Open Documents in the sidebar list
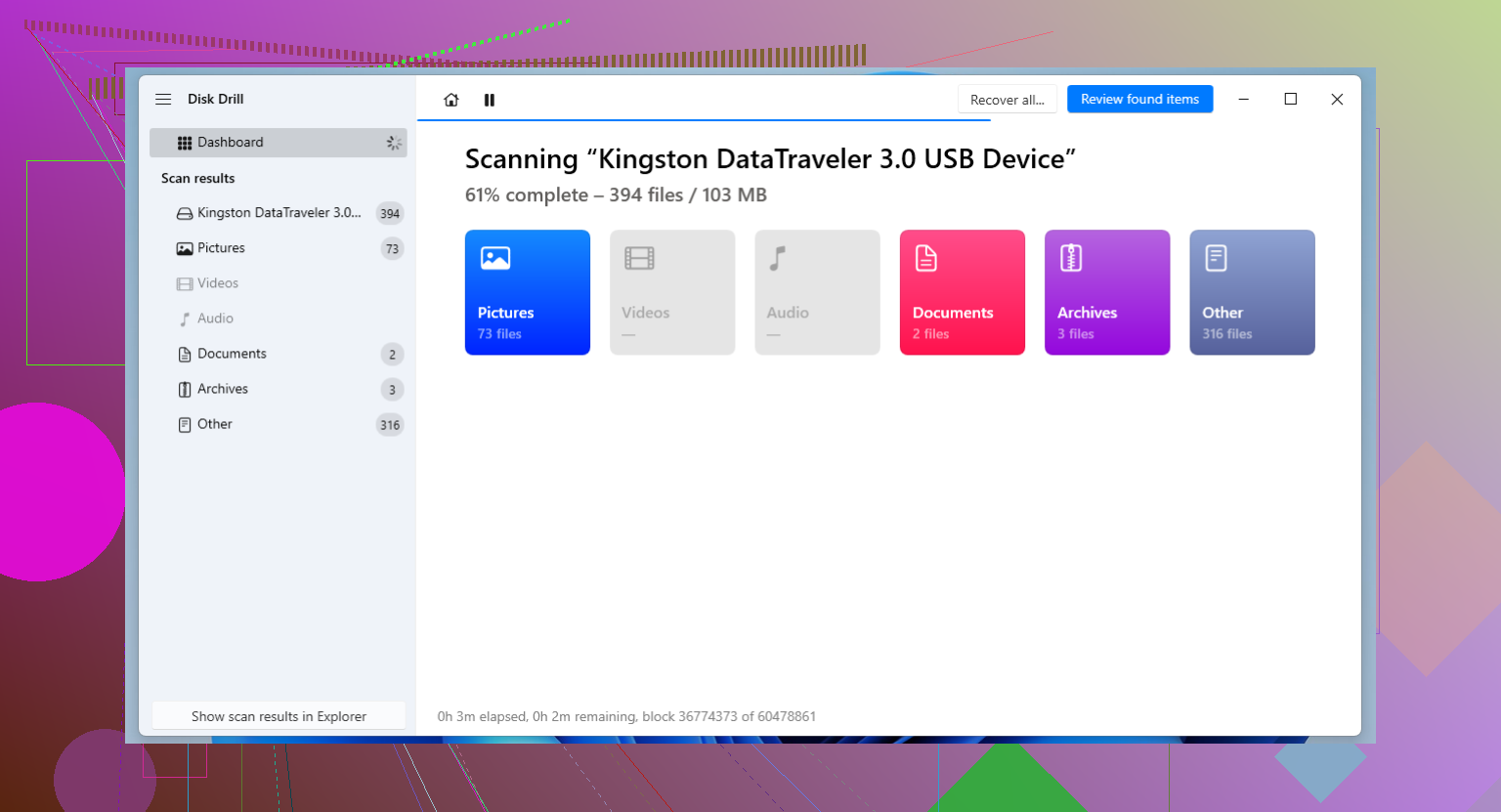This screenshot has height=812, width=1501. pos(279,354)
